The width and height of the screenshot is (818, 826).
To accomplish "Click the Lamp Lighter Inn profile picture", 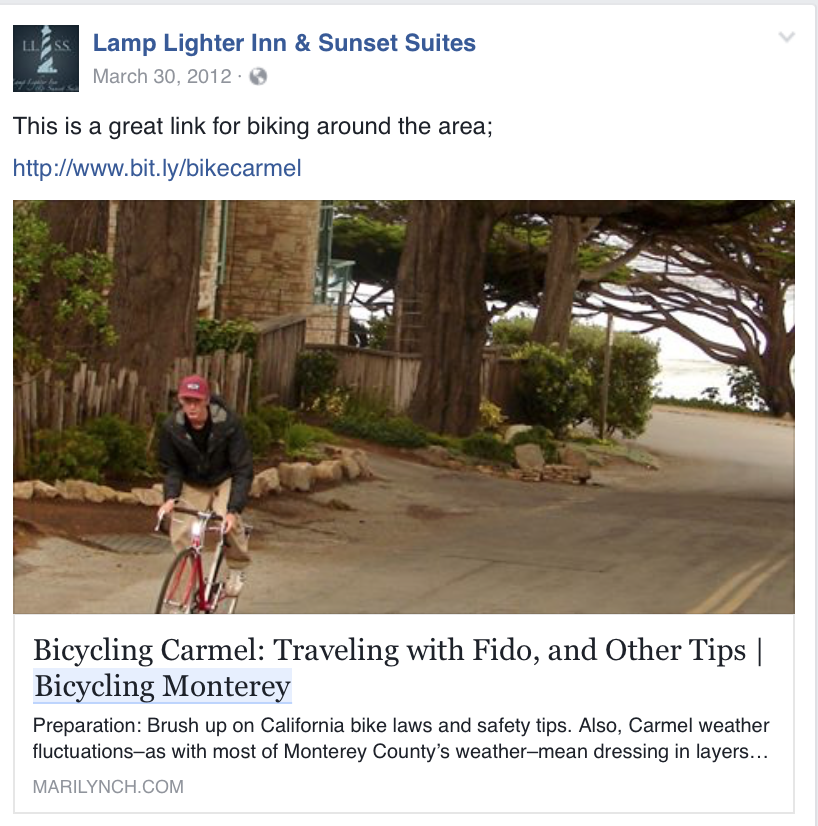I will (x=45, y=58).
